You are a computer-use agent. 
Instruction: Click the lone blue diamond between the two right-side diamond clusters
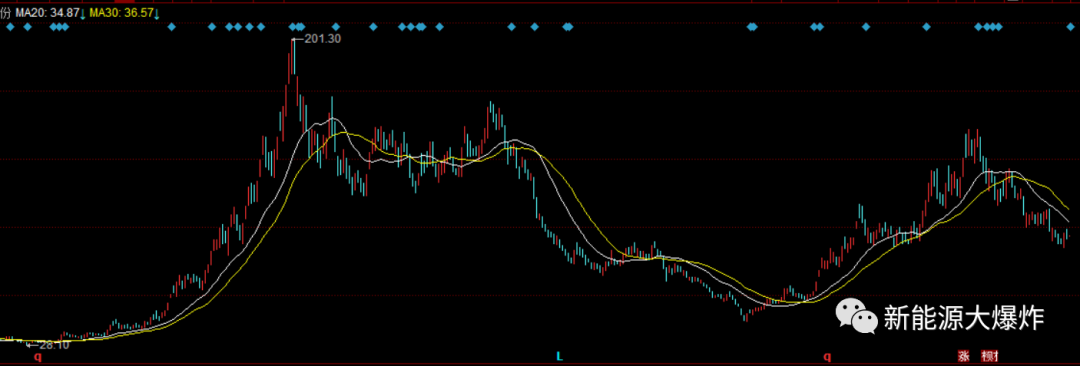point(866,27)
